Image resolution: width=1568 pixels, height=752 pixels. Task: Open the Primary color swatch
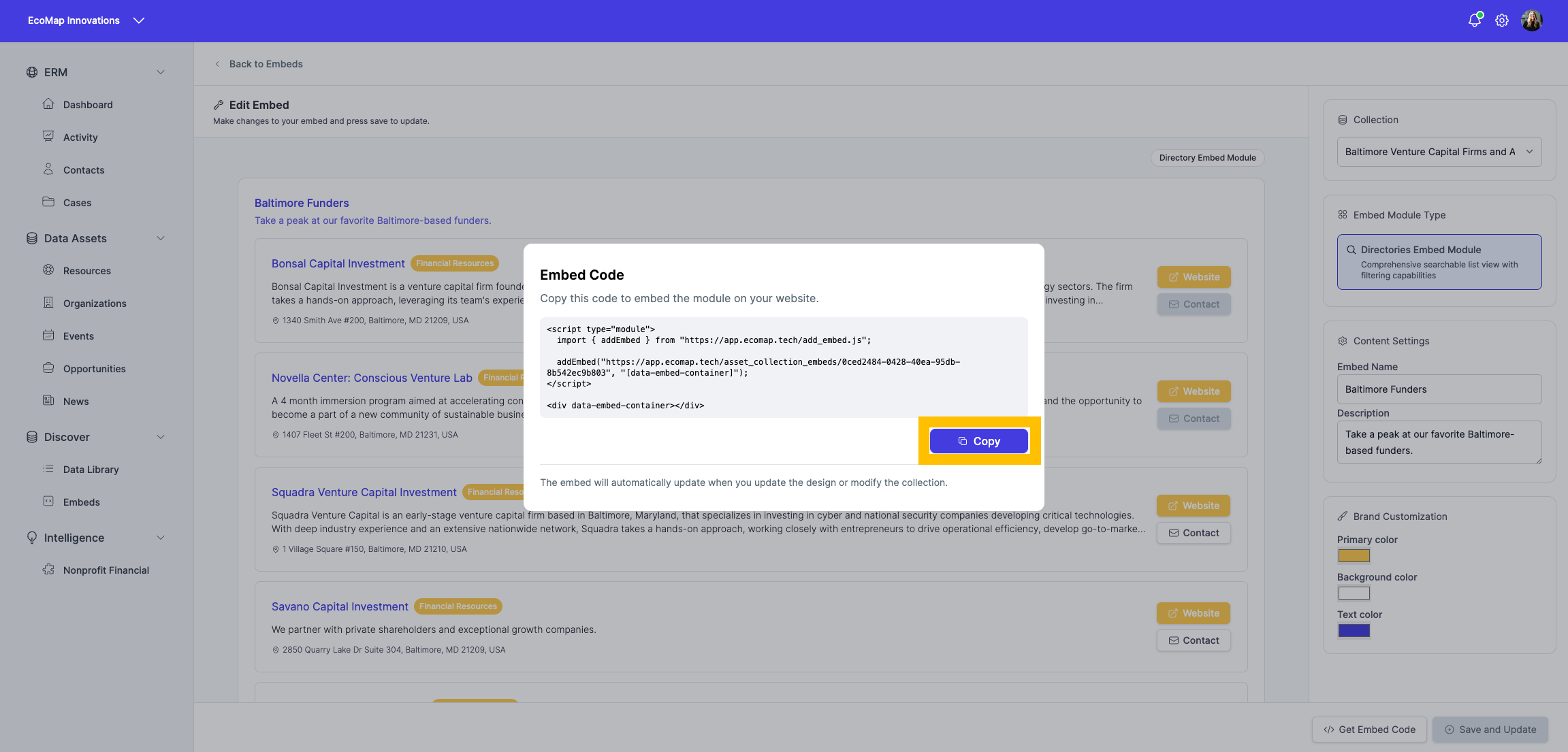pyautogui.click(x=1354, y=556)
